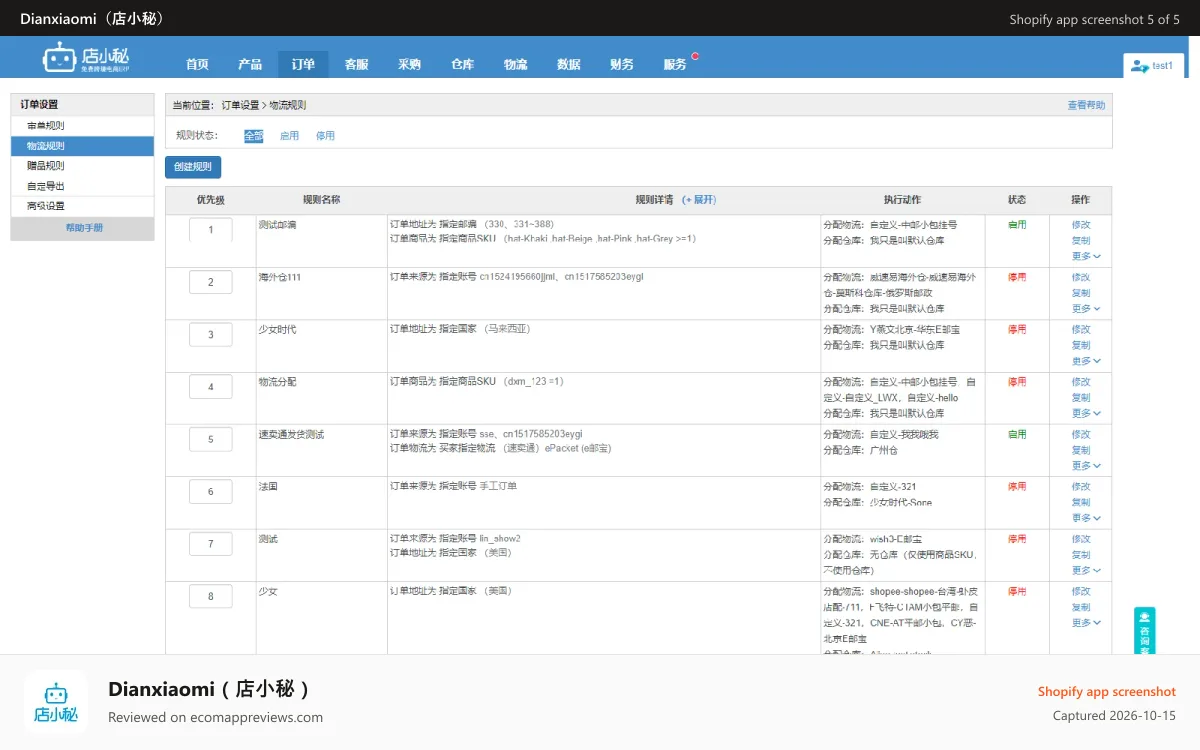Click 修改 for rule 海外仓111
Image resolution: width=1200 pixels, height=750 pixels.
point(1081,277)
